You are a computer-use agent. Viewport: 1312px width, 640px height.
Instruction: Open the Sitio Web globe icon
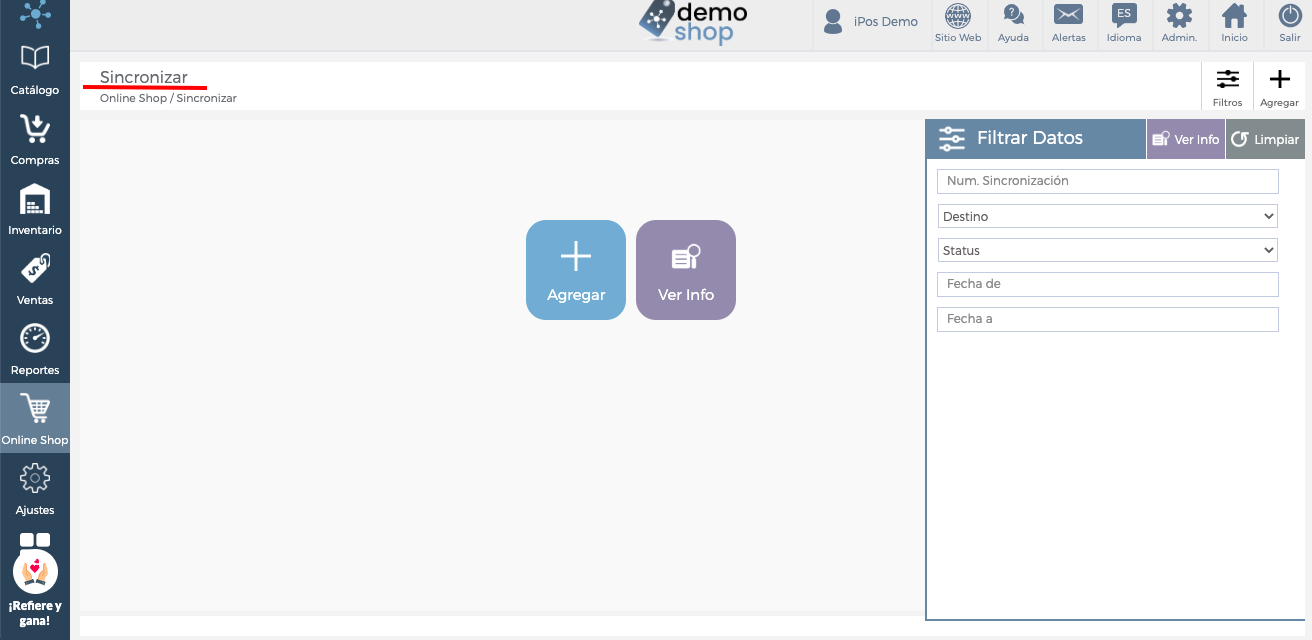958,24
